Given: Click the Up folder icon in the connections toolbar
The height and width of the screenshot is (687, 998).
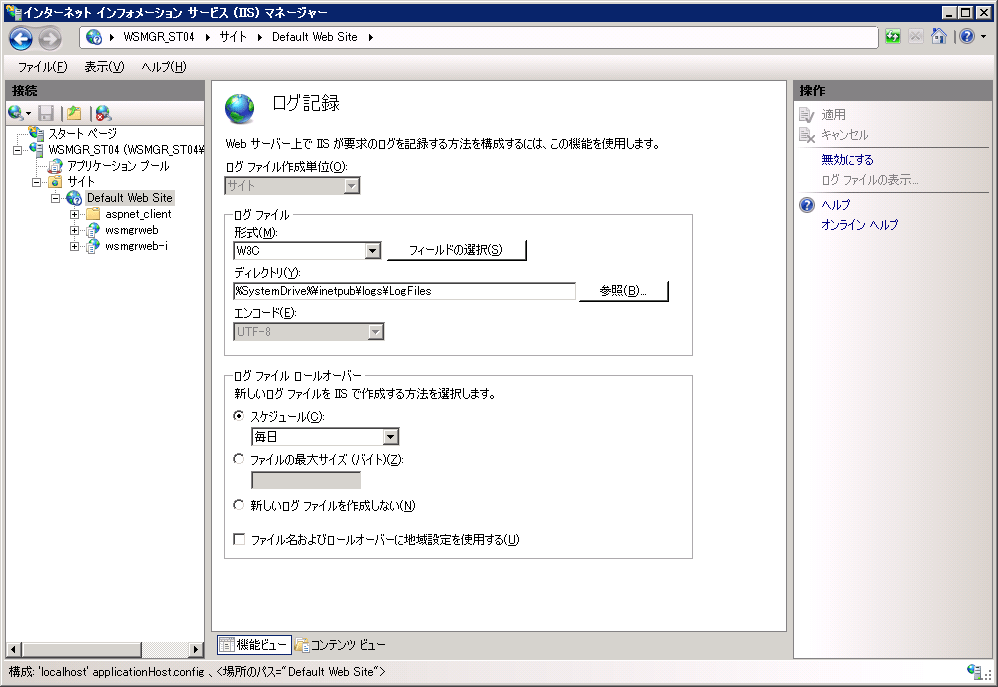Looking at the screenshot, I should pyautogui.click(x=73, y=113).
